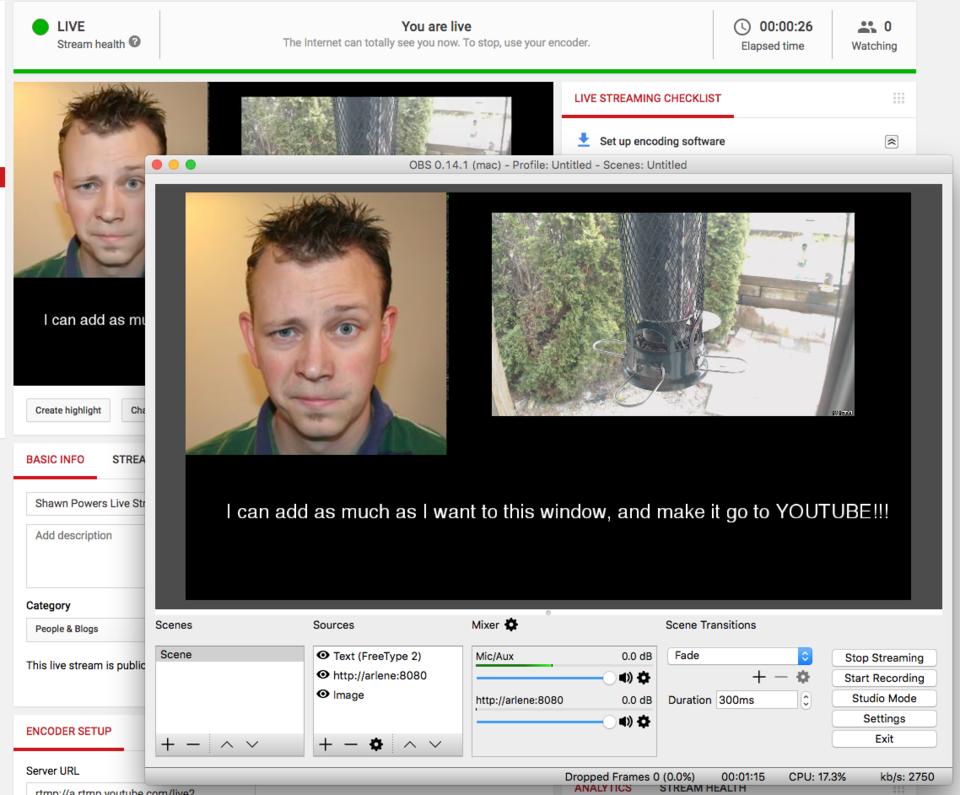The image size is (960, 795).
Task: Hide the Text (FreeType 2) source
Action: point(324,656)
